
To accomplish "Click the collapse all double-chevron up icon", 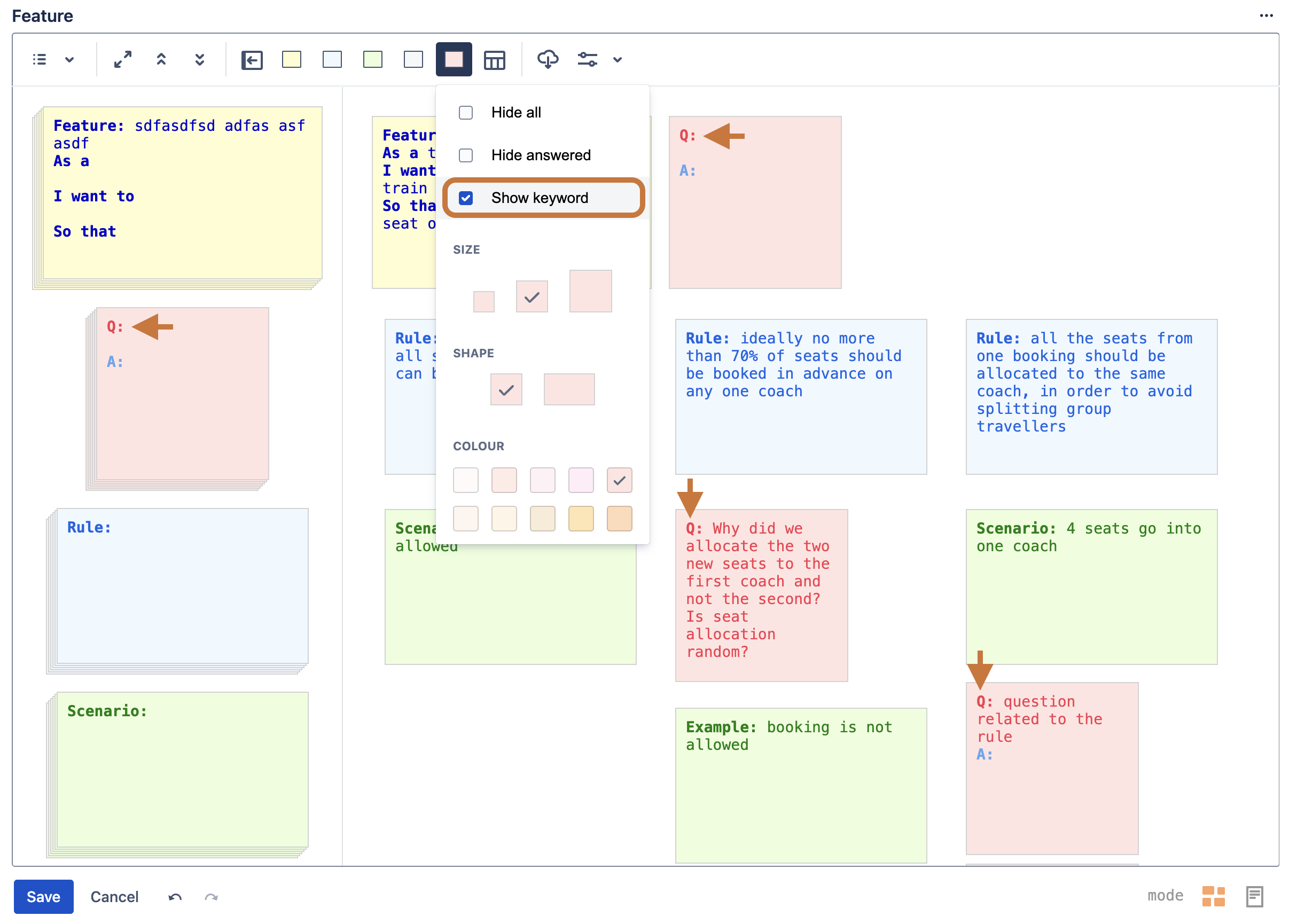I will (162, 60).
